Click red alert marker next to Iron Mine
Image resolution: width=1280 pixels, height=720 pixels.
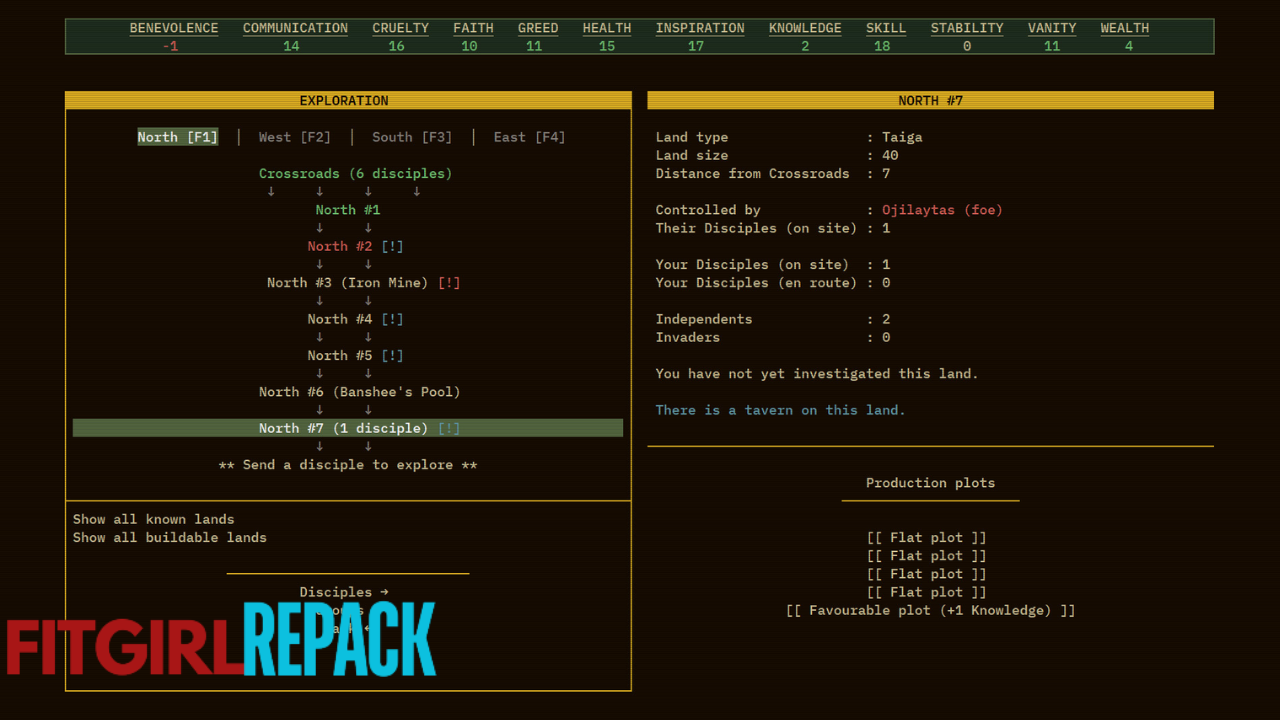pyautogui.click(x=449, y=283)
